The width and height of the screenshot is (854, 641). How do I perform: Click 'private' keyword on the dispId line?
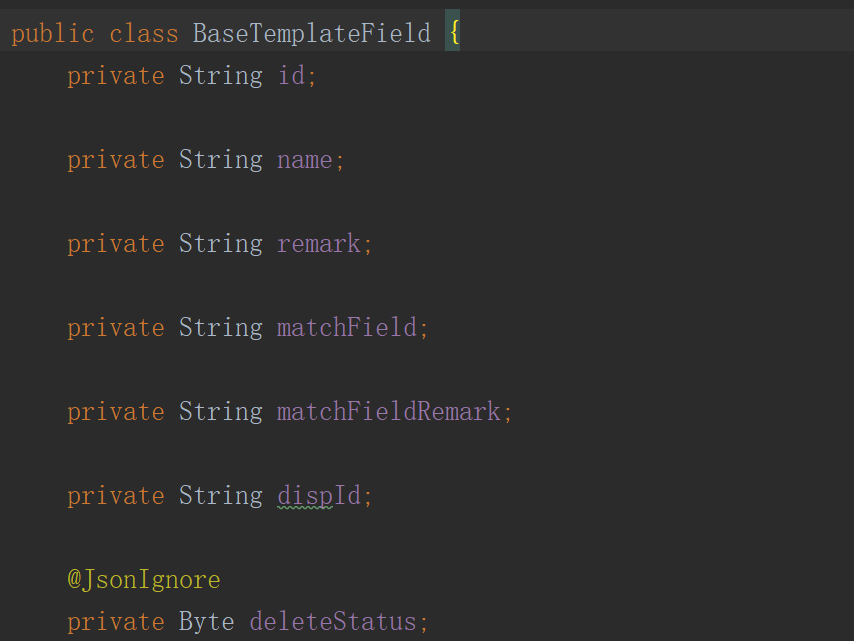point(116,496)
